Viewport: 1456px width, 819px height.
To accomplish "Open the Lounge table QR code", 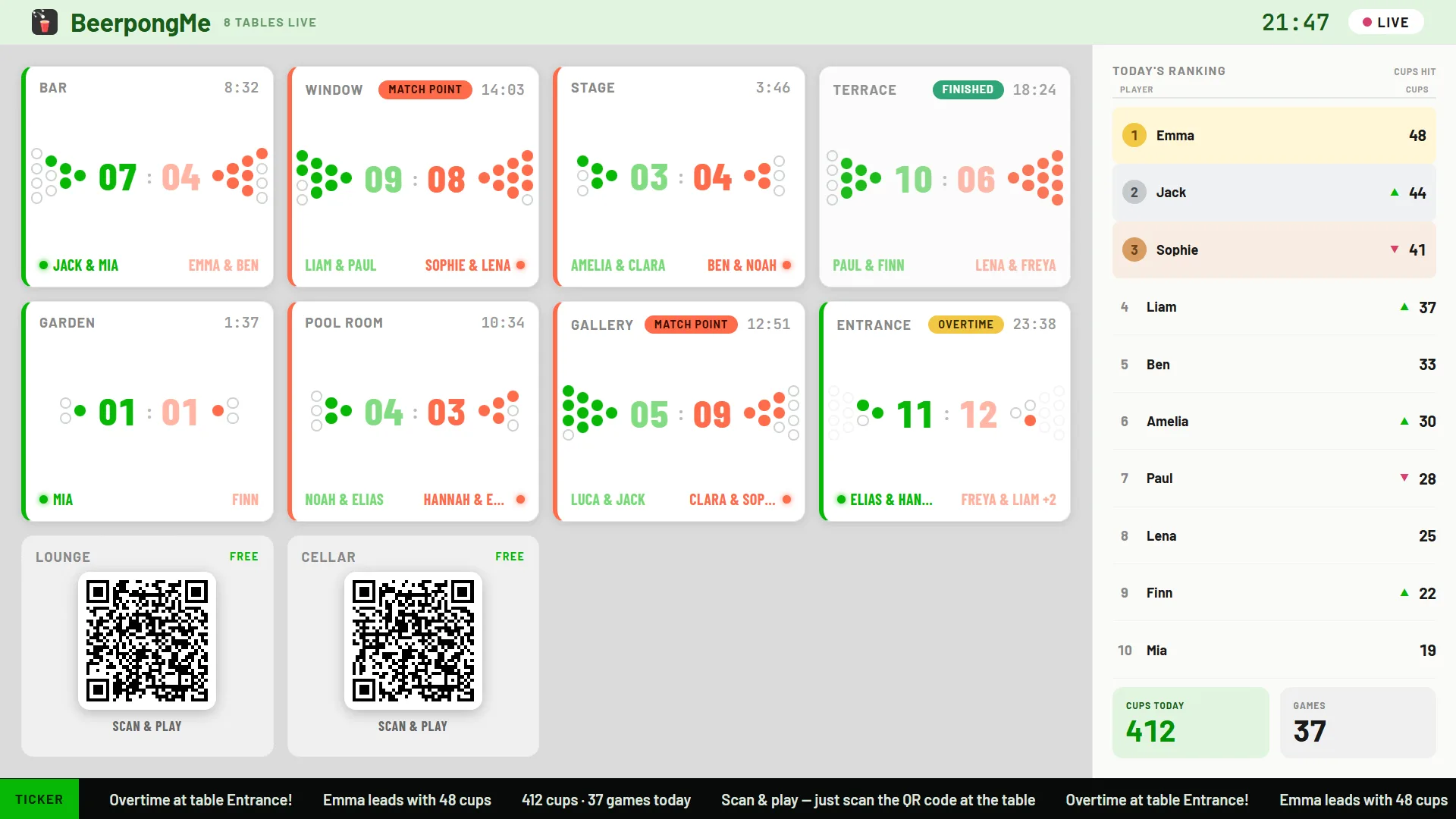I will (x=147, y=641).
